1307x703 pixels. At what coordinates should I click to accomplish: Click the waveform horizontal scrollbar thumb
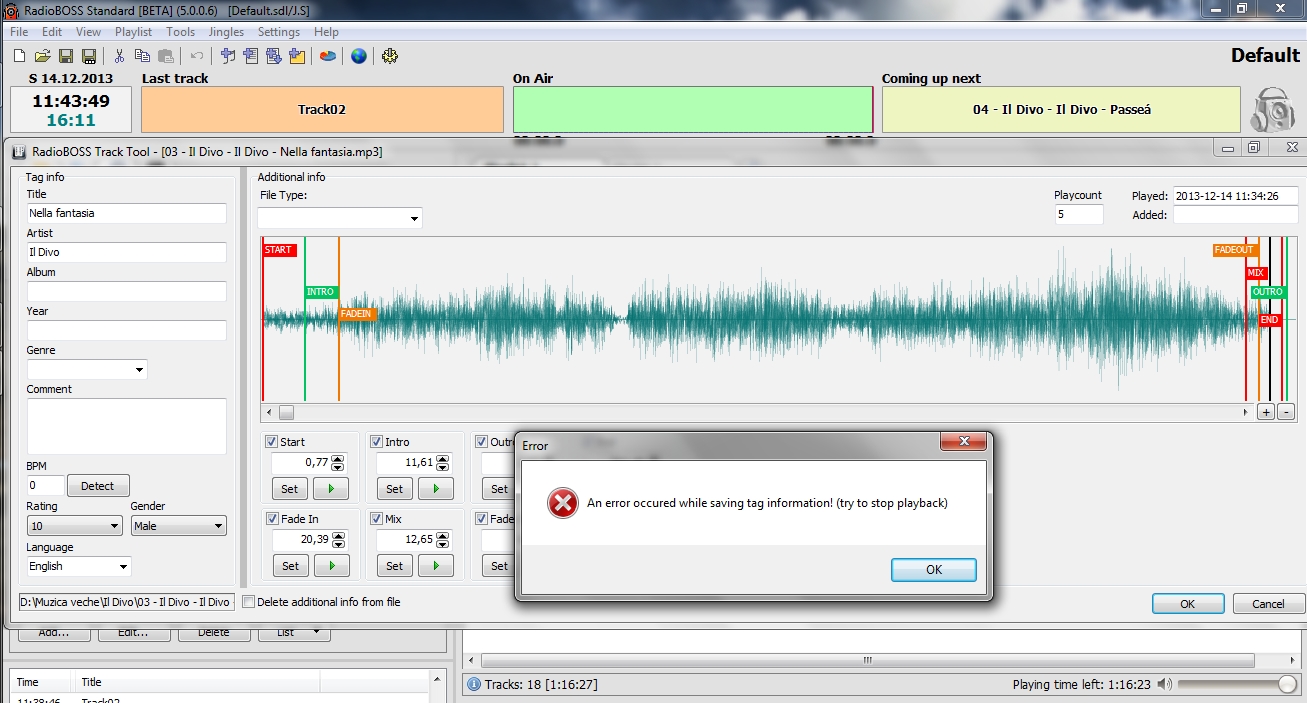tap(286, 412)
